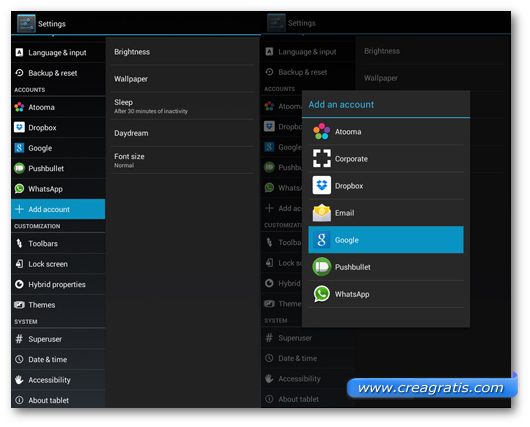Select Atooma account in left settings list
This screenshot has height=427, width=530.
click(x=58, y=107)
